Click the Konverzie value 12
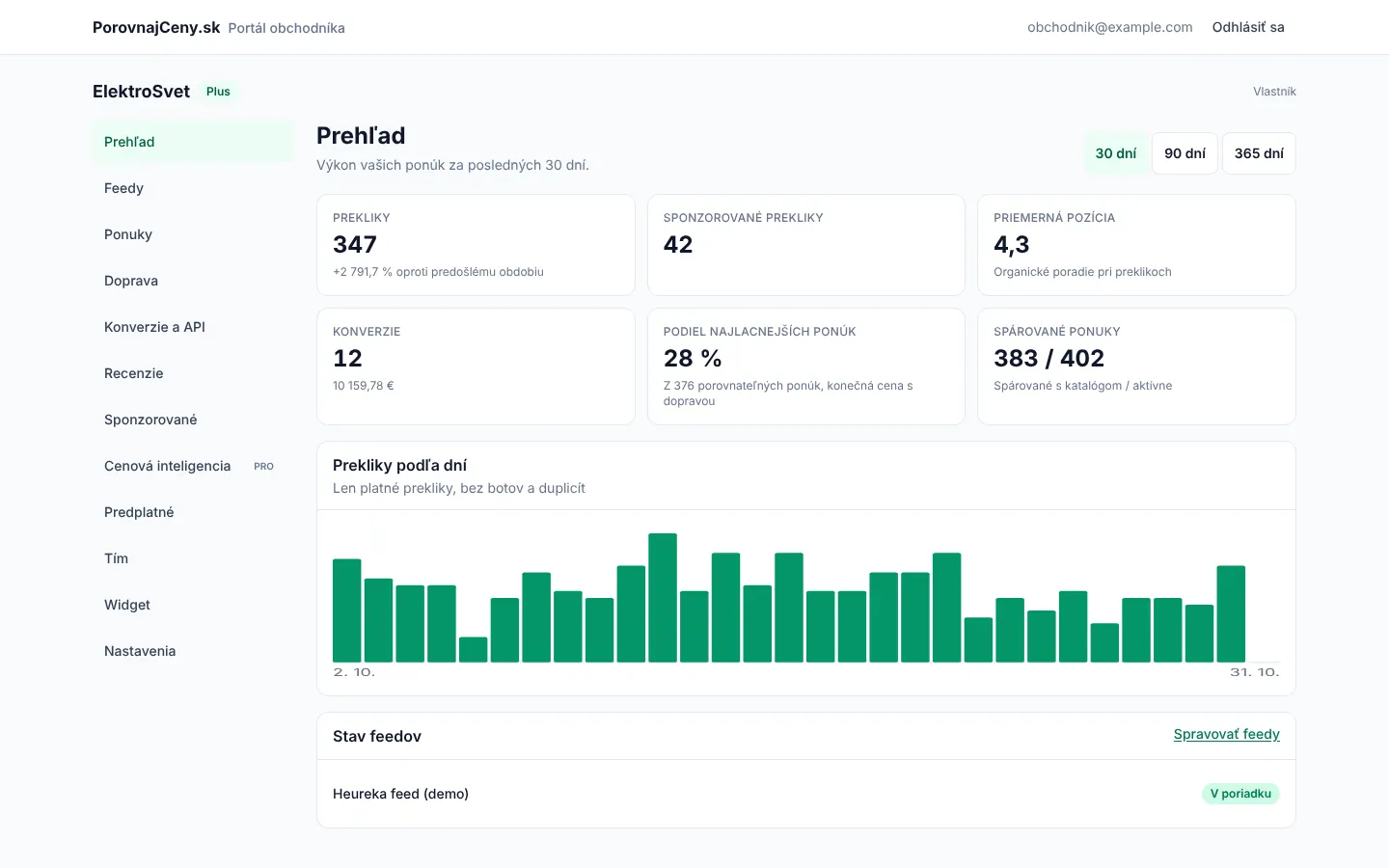Viewport: 1389px width, 868px height. tap(347, 359)
